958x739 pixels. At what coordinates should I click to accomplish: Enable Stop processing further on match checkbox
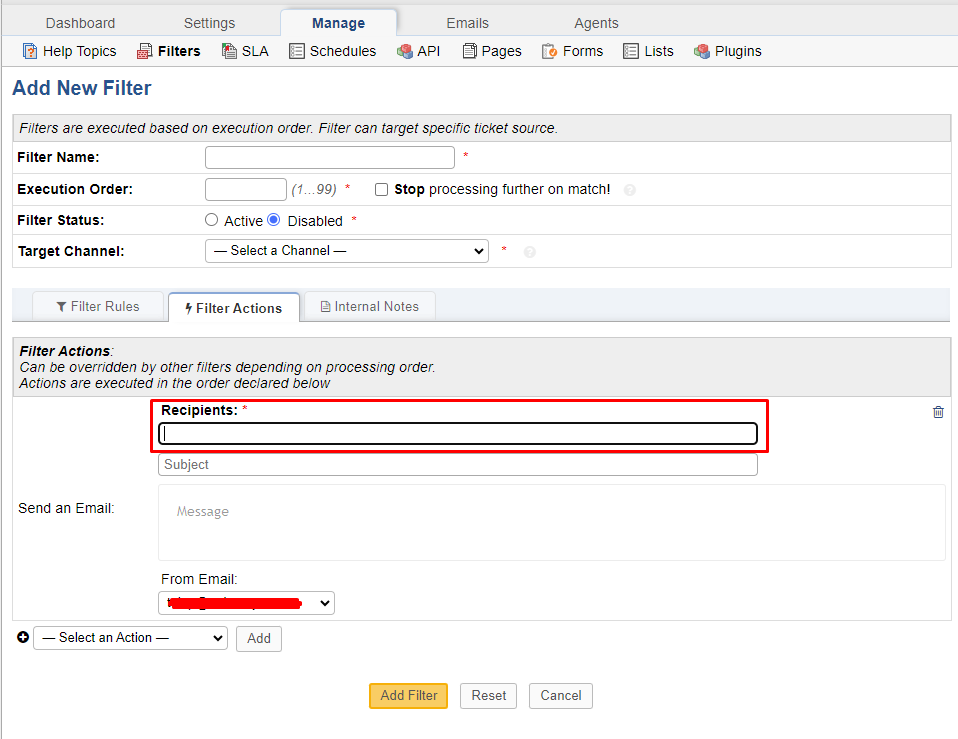coord(382,189)
